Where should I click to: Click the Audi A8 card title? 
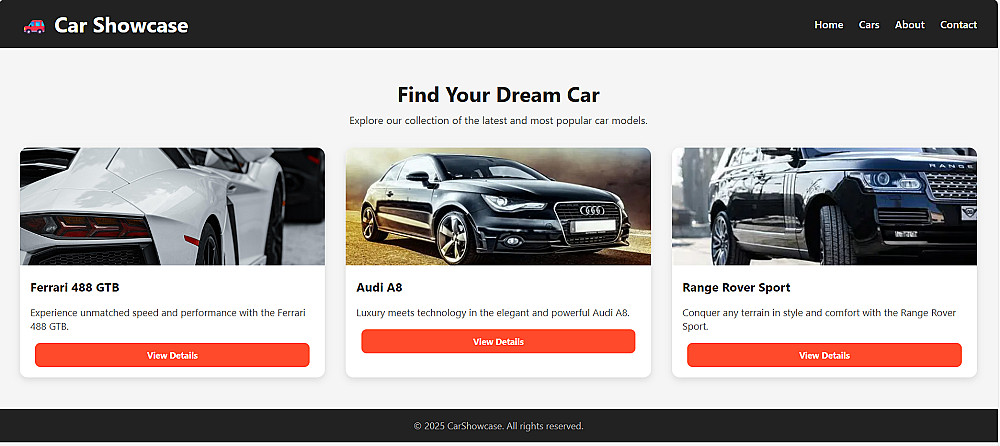point(379,288)
